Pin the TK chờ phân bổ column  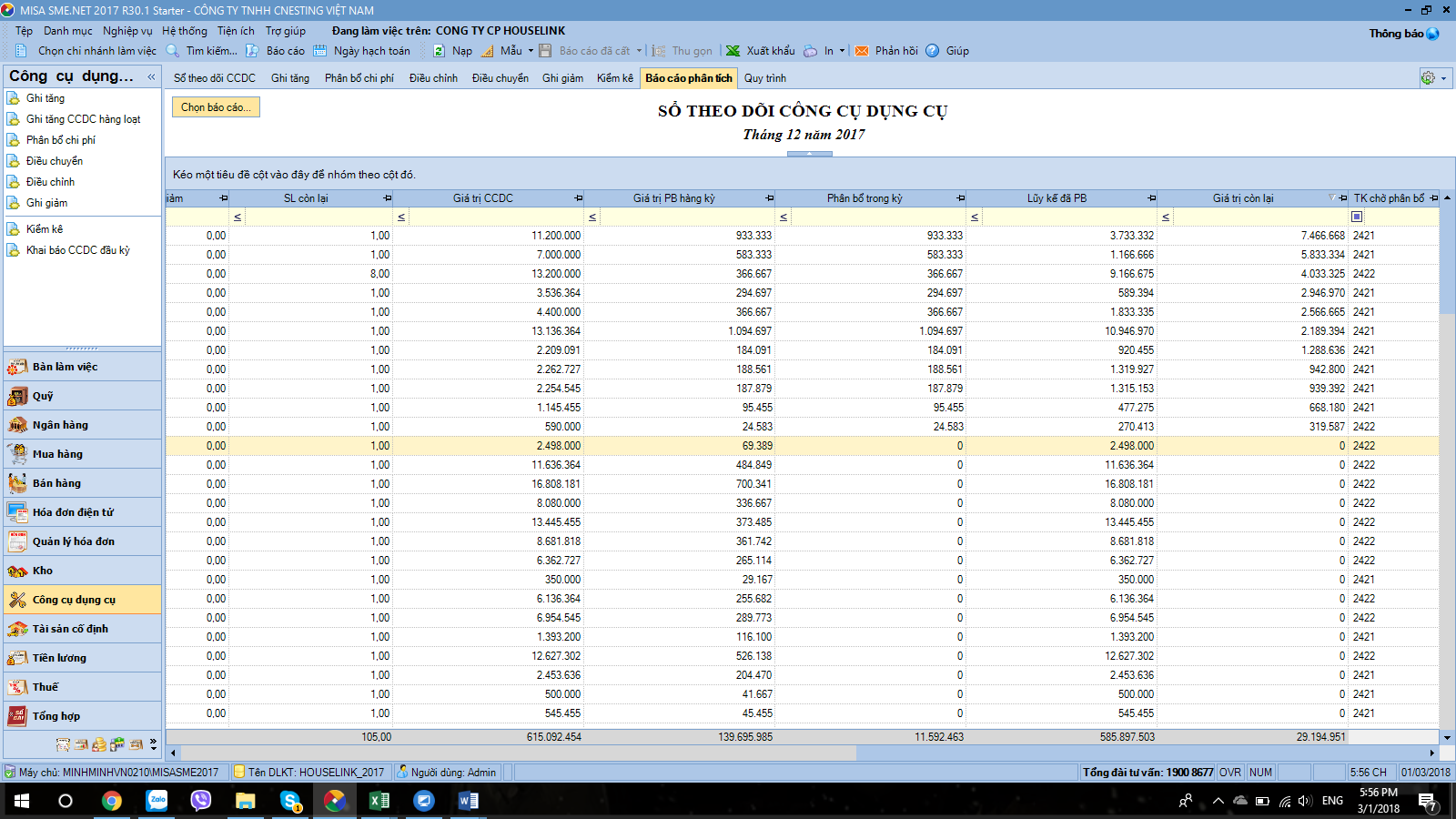click(1434, 198)
